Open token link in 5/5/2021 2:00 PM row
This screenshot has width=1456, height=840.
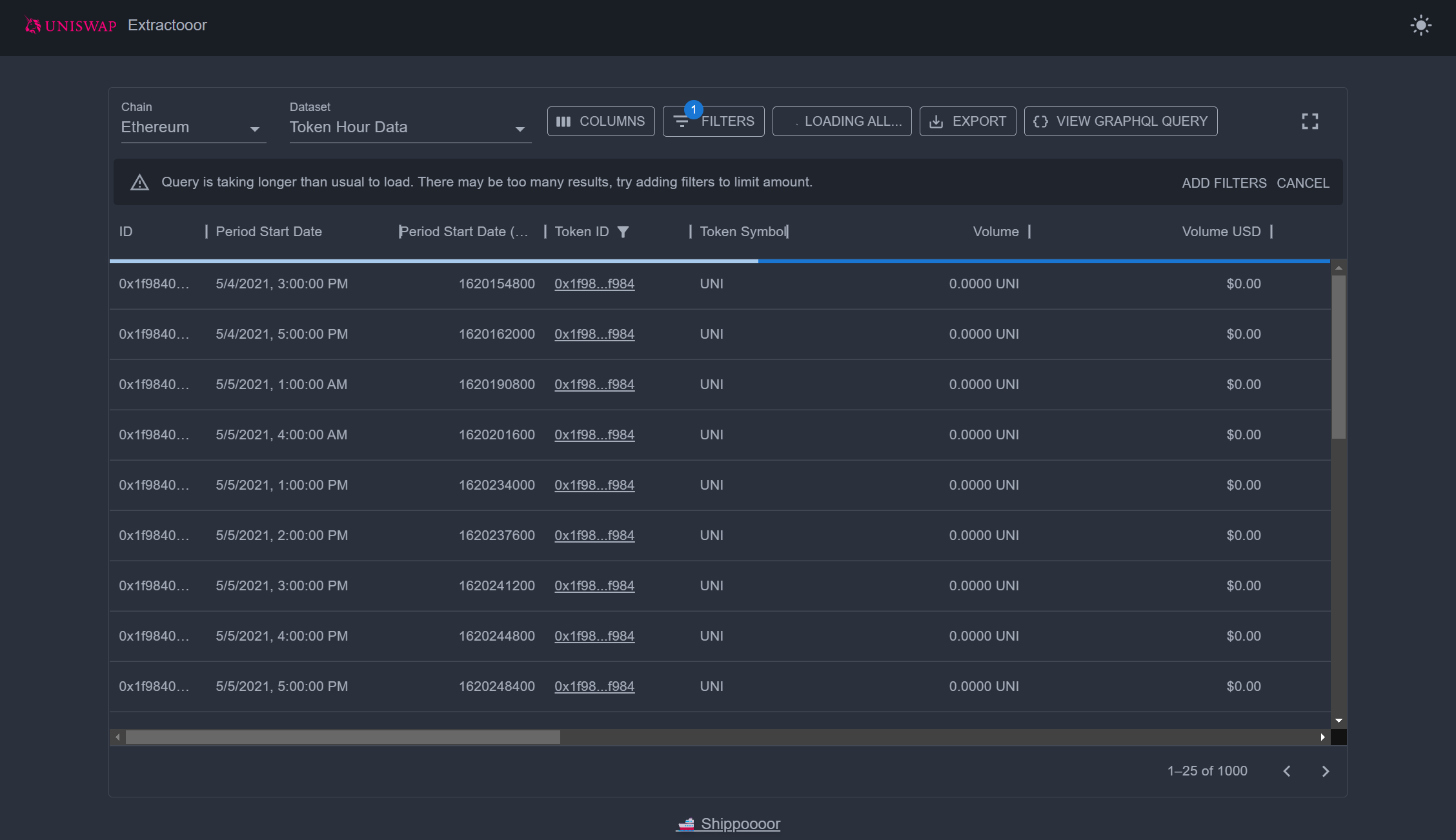tap(594, 535)
